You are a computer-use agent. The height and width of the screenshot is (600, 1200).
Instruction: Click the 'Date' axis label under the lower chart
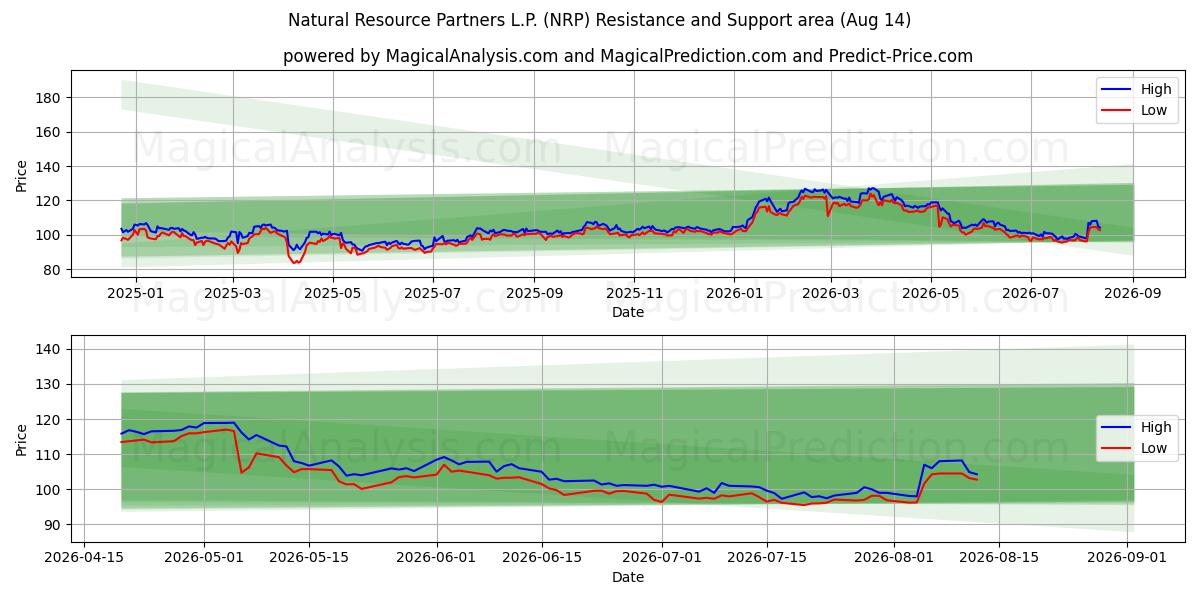[628, 577]
